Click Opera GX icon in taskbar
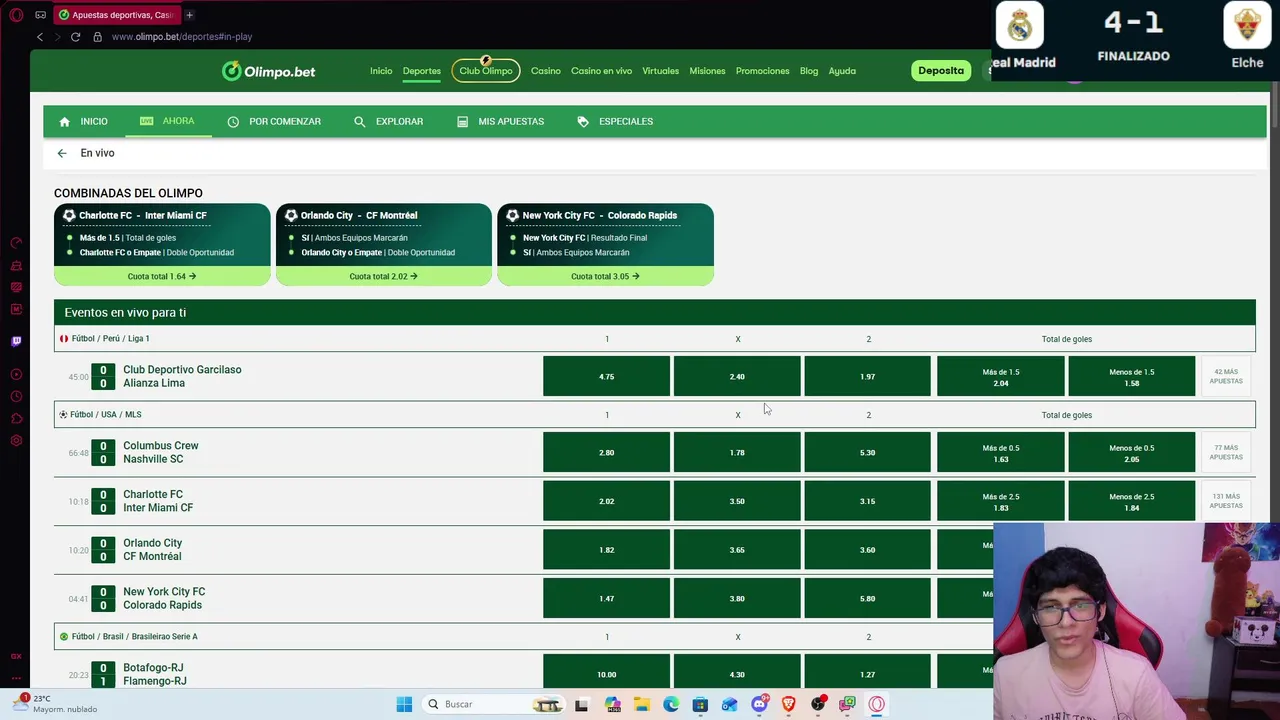 [877, 704]
